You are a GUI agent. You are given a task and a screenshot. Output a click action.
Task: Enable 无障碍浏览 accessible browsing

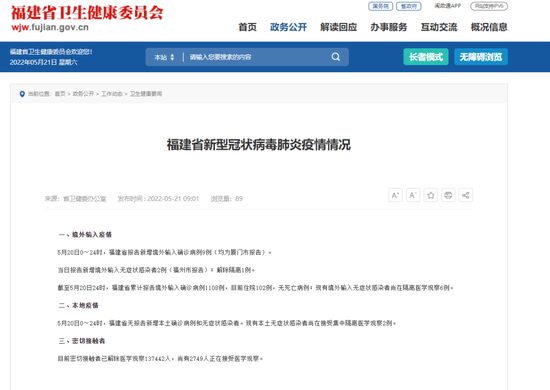coord(481,57)
